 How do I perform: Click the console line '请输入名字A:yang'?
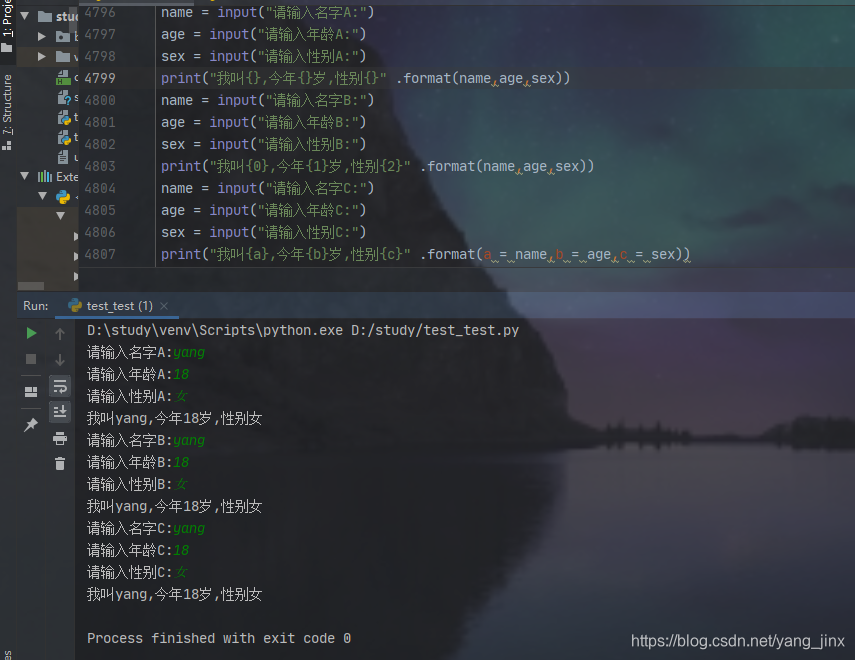point(146,352)
